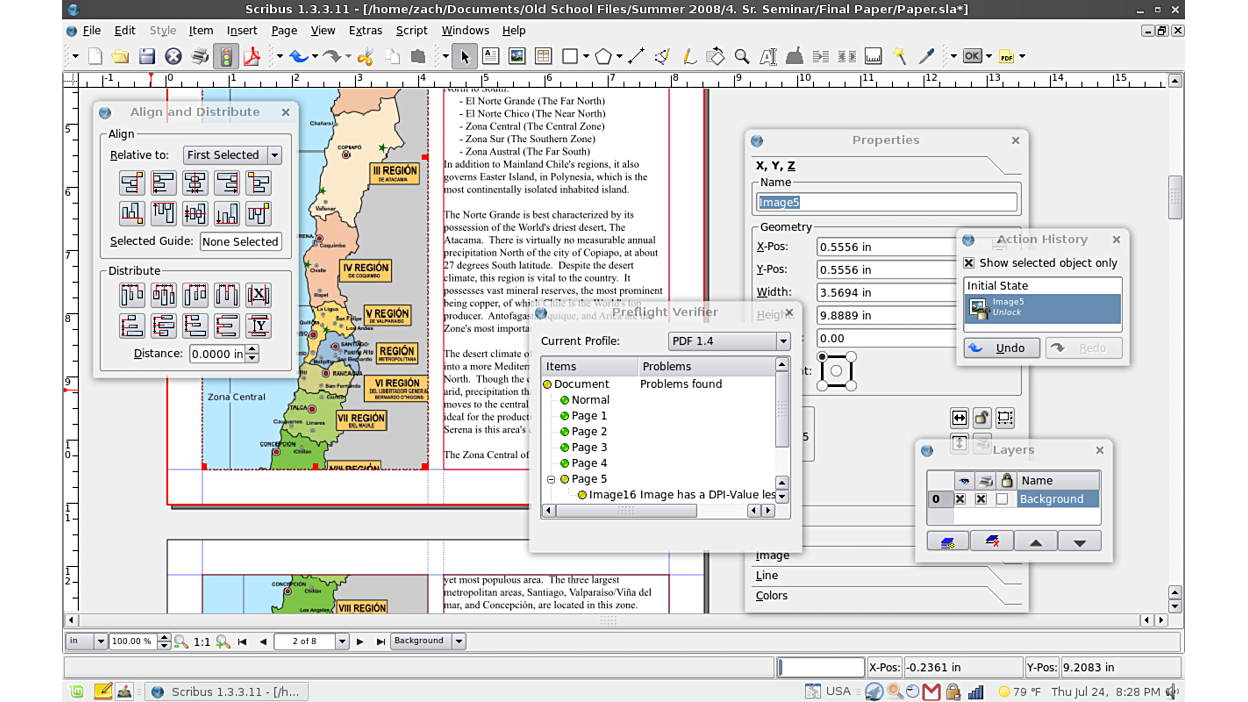The image size is (1248, 702).
Task: Delete layer using the Layers panel button
Action: tap(991, 541)
